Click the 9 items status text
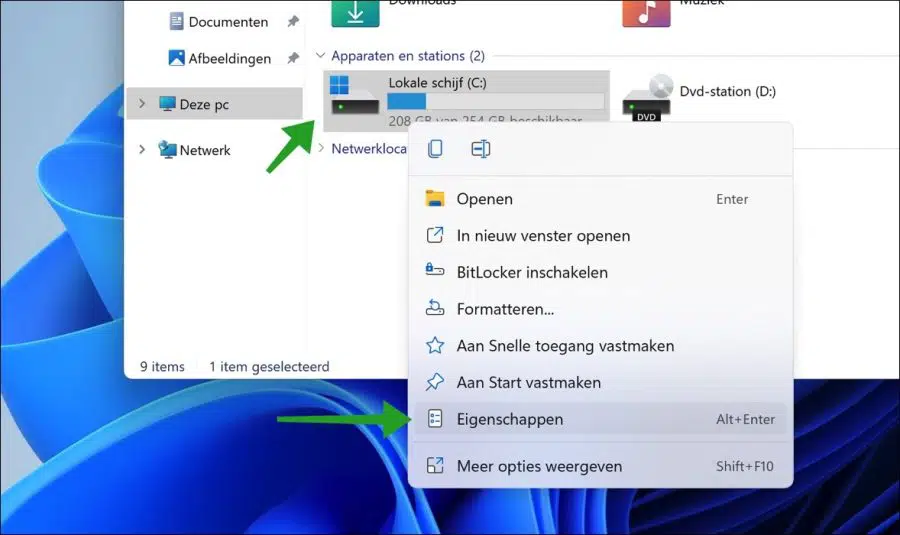This screenshot has height=535, width=900. [162, 367]
